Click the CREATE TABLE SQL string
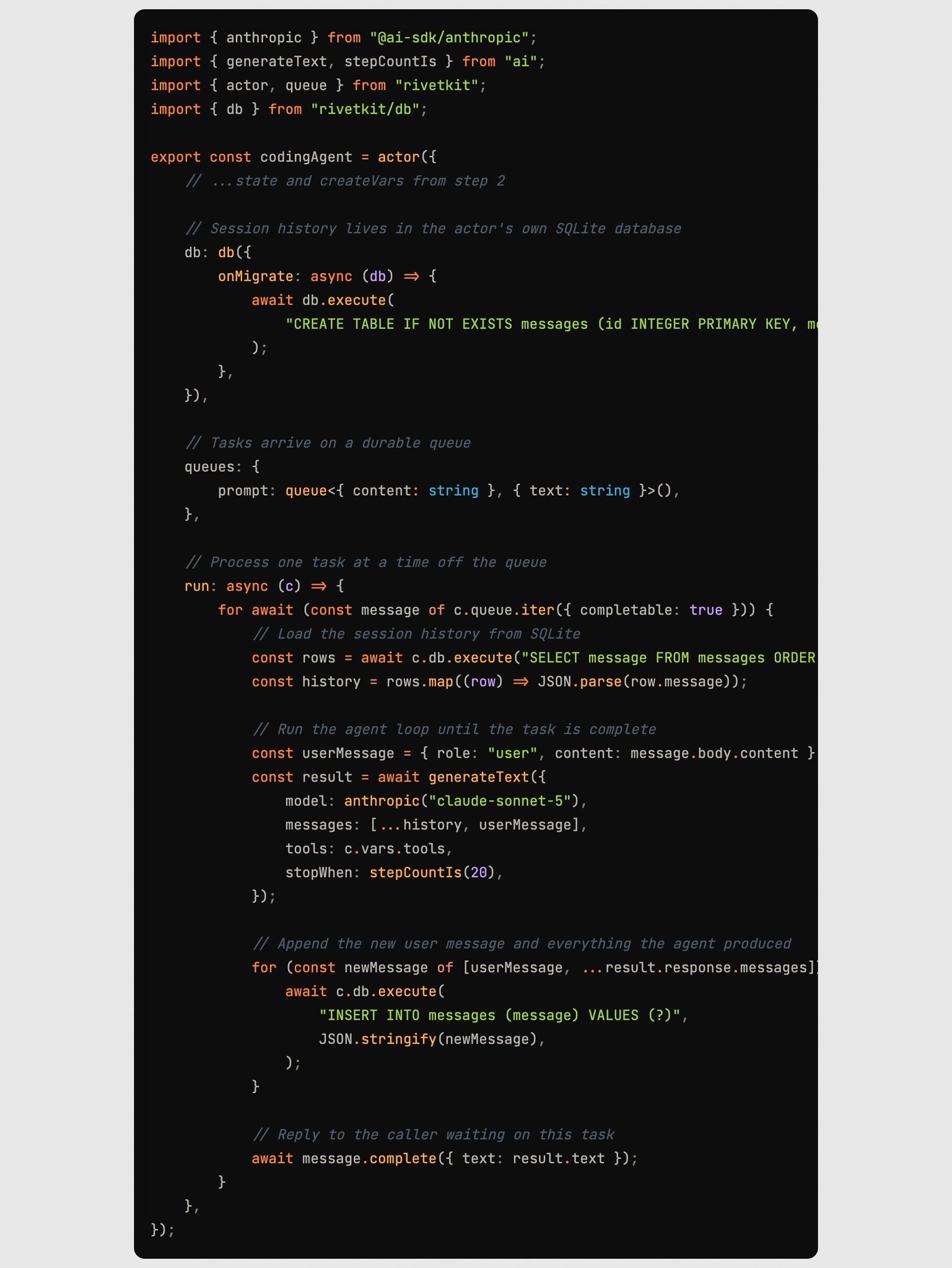This screenshot has height=1268, width=952. tap(551, 324)
